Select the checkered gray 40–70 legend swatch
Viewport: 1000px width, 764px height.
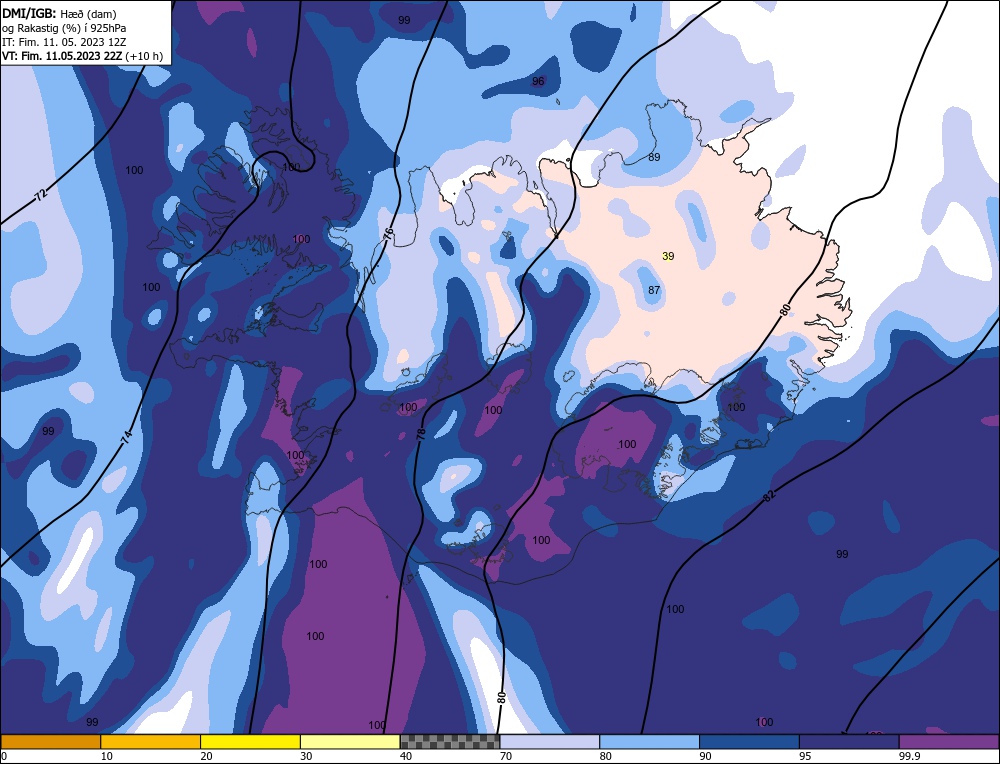tap(450, 742)
